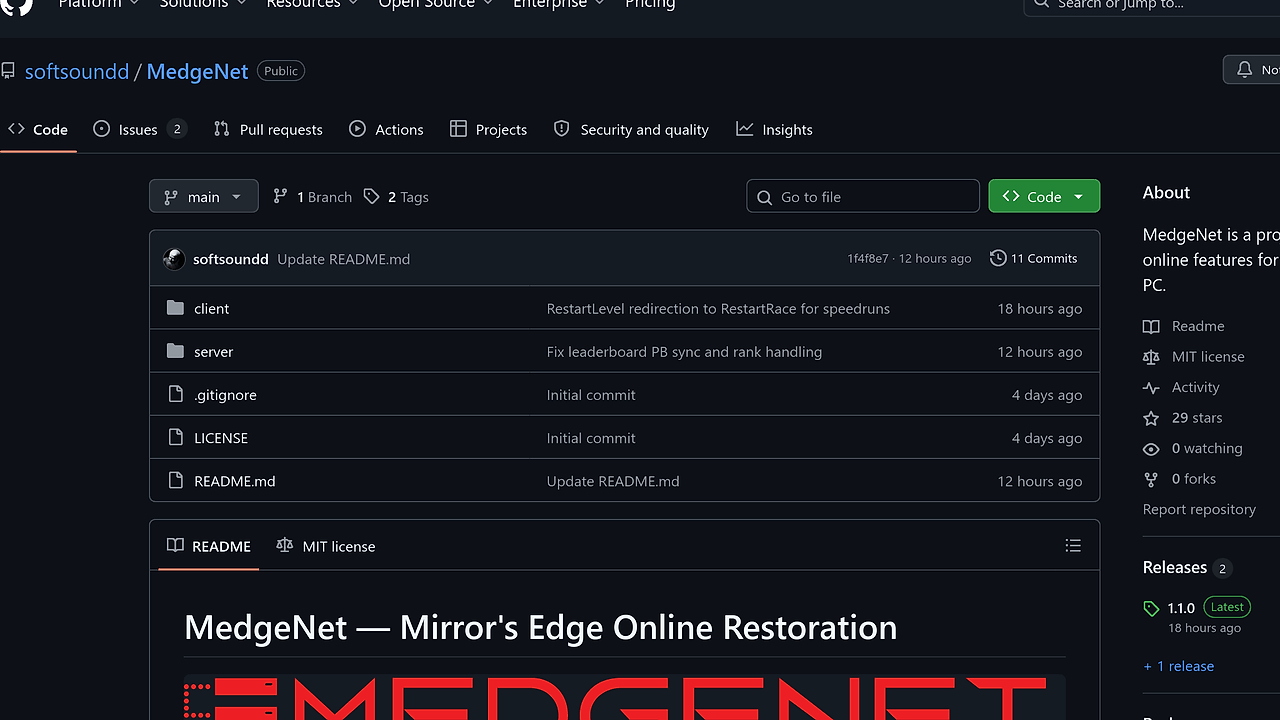Open the Readme link in About
The width and height of the screenshot is (1280, 720).
tap(1184, 326)
